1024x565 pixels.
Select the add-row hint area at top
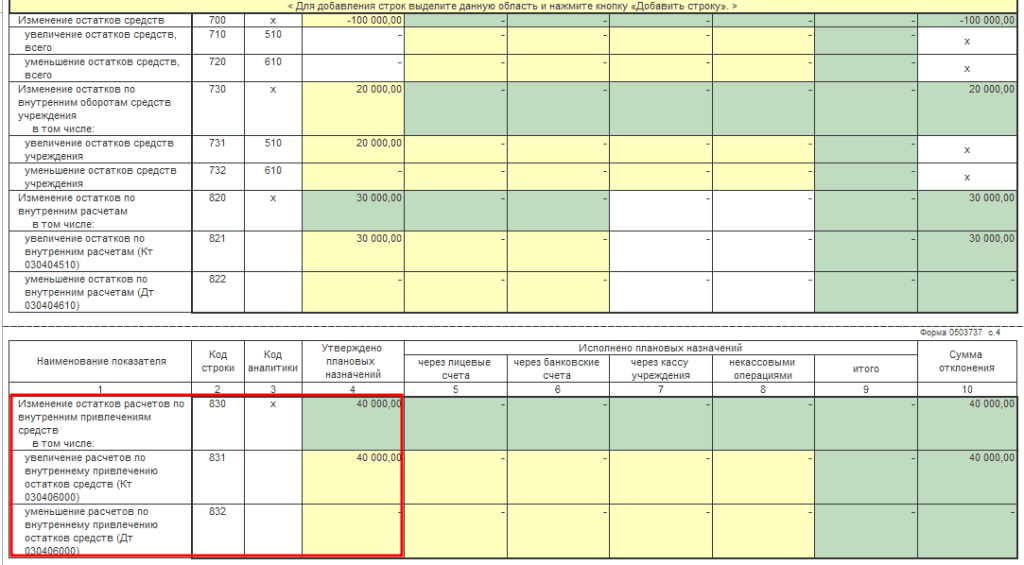coord(512,6)
